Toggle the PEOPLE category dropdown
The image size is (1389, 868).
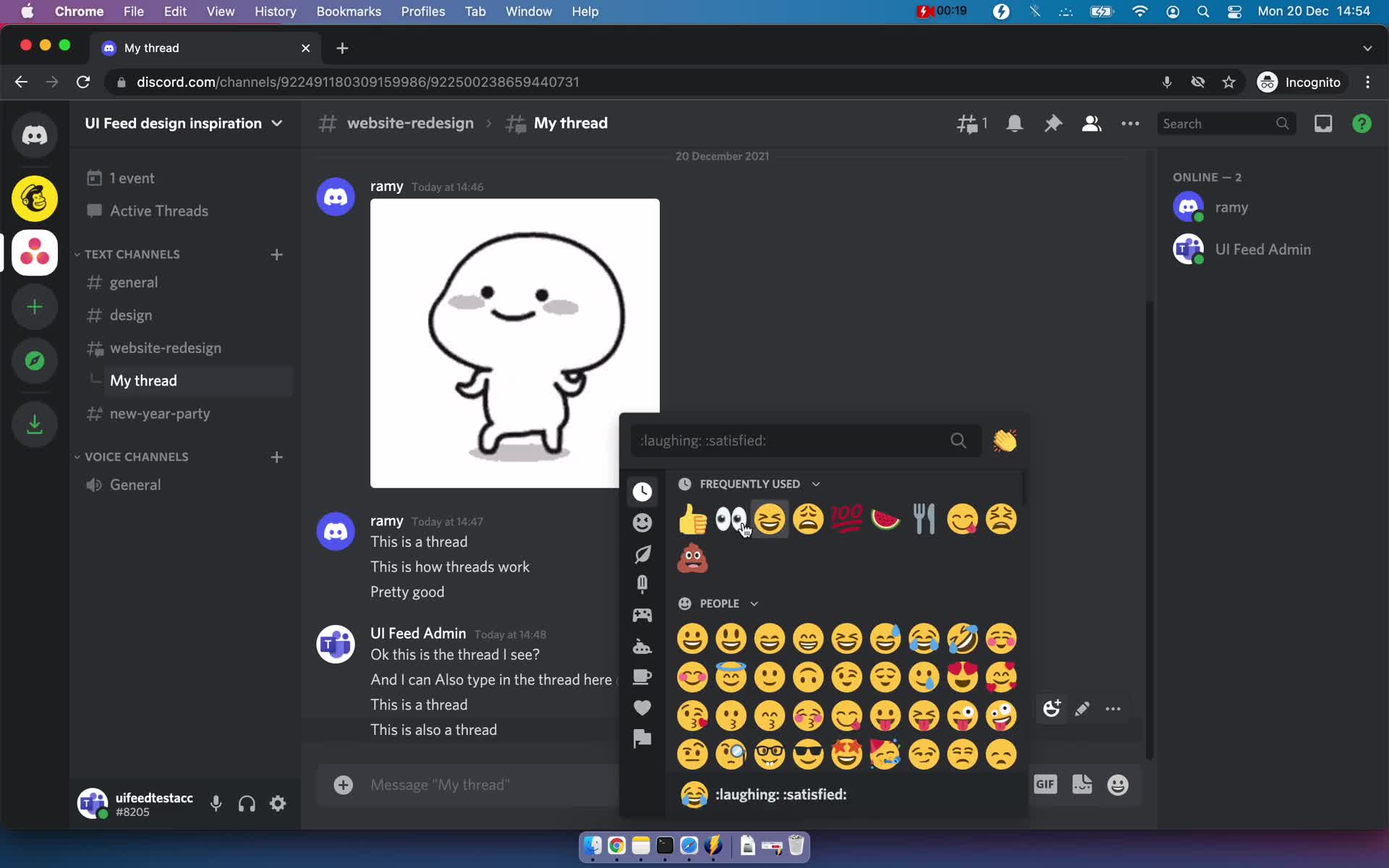pyautogui.click(x=754, y=603)
